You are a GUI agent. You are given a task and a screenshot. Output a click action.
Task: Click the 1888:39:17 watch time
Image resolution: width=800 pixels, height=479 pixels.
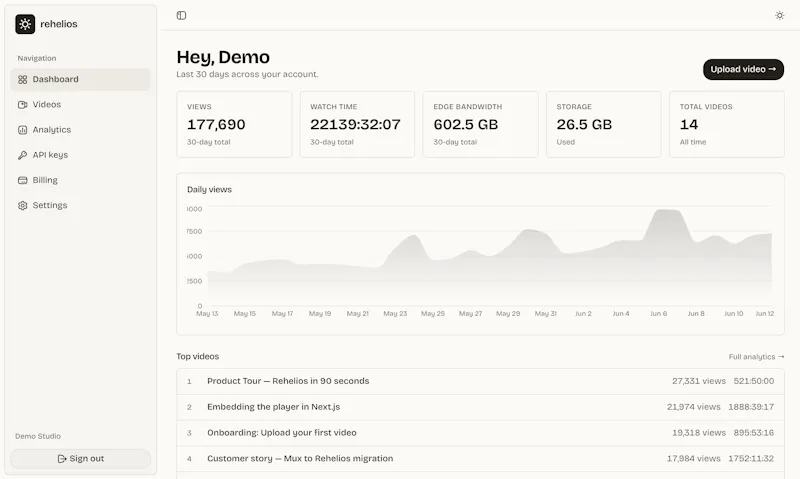[751, 407]
